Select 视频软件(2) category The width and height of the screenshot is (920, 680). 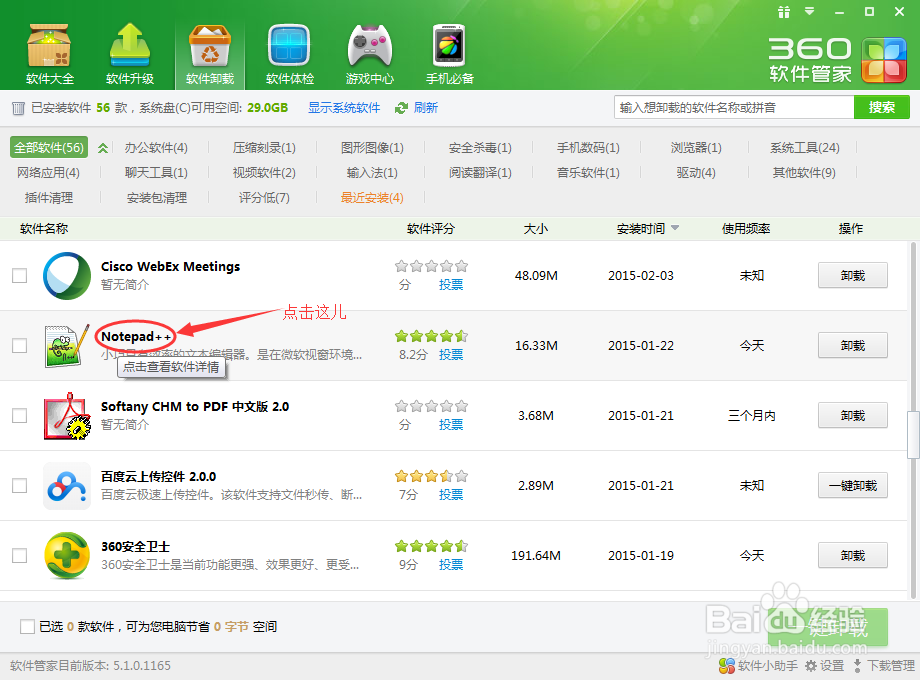click(x=264, y=172)
